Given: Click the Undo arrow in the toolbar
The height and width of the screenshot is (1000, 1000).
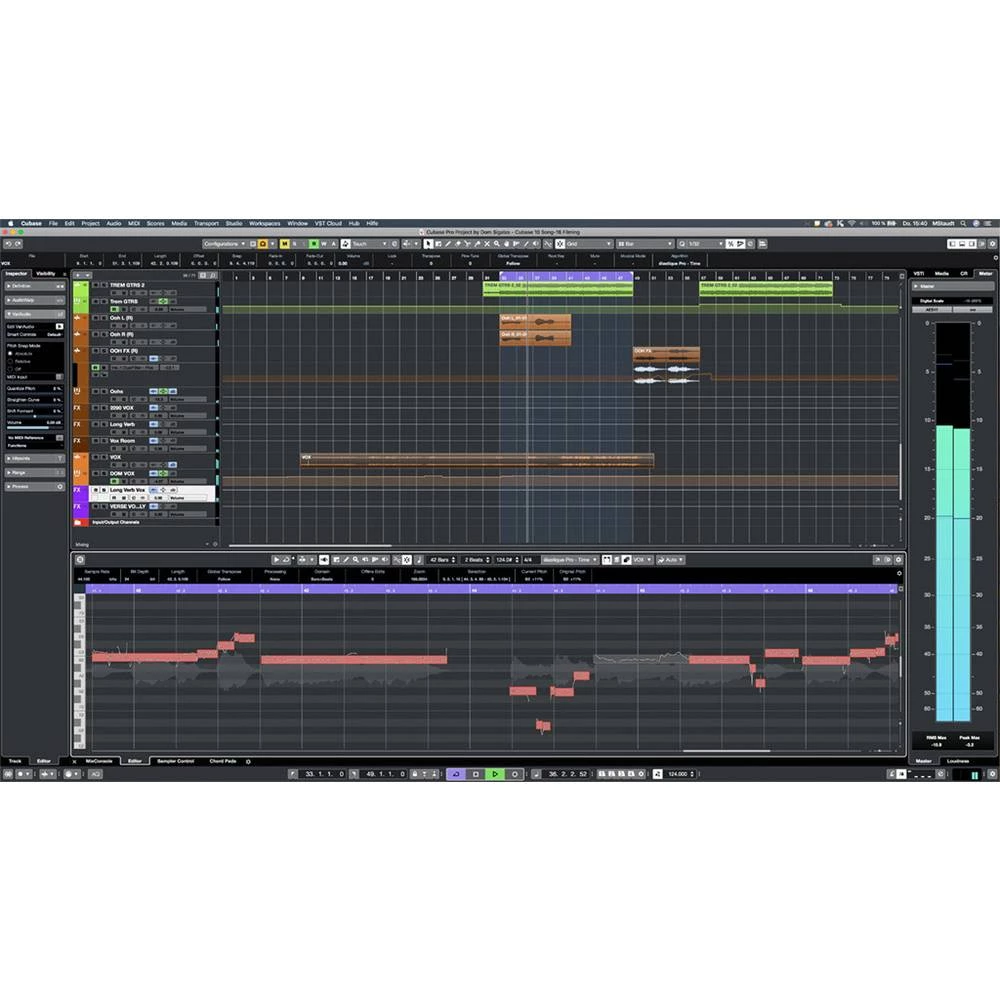Looking at the screenshot, I should coord(7,244).
